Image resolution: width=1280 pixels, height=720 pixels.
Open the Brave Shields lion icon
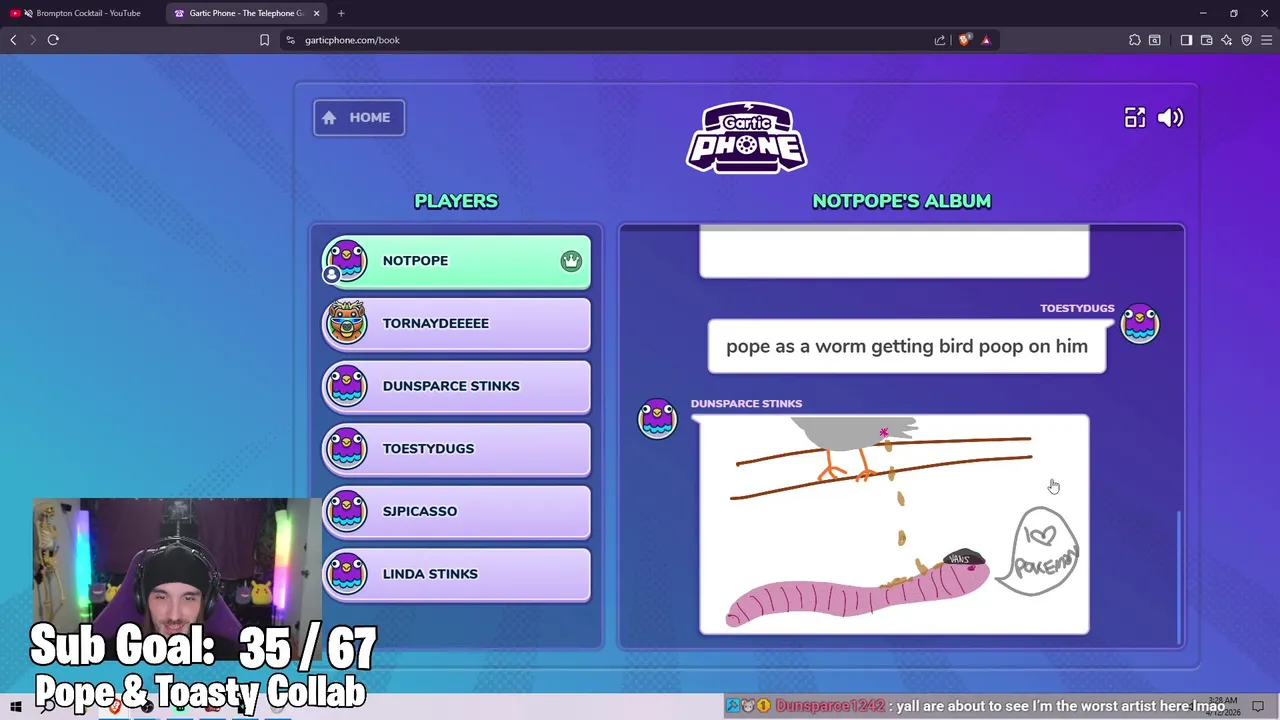pyautogui.click(x=964, y=40)
